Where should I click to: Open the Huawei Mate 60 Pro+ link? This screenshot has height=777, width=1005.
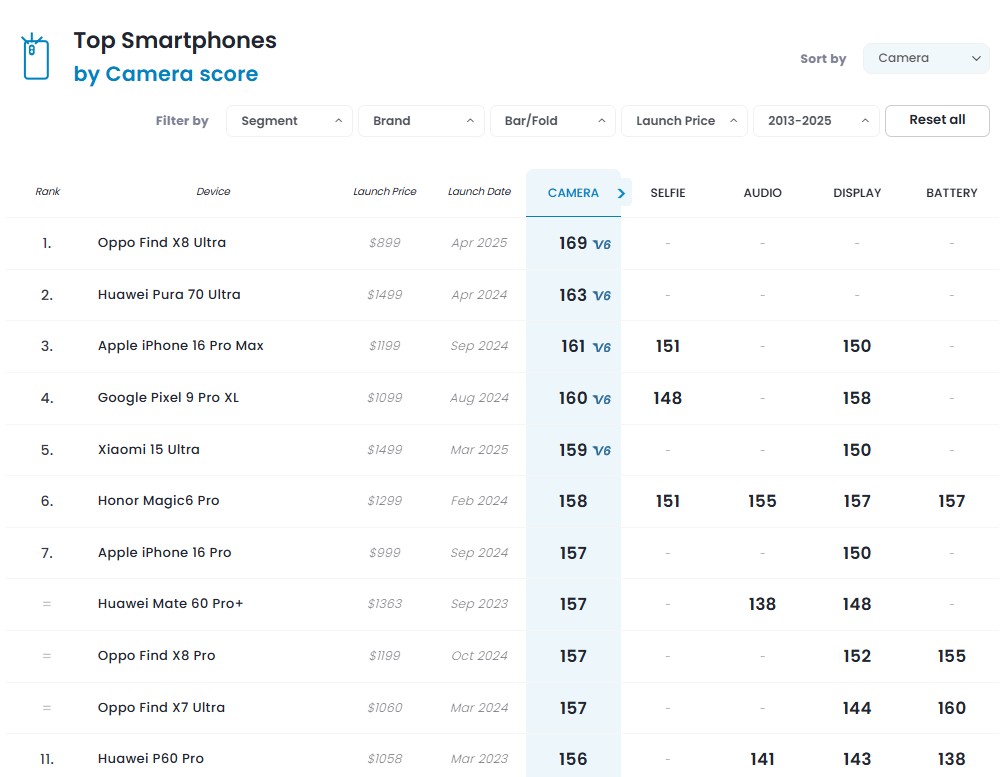pos(170,604)
